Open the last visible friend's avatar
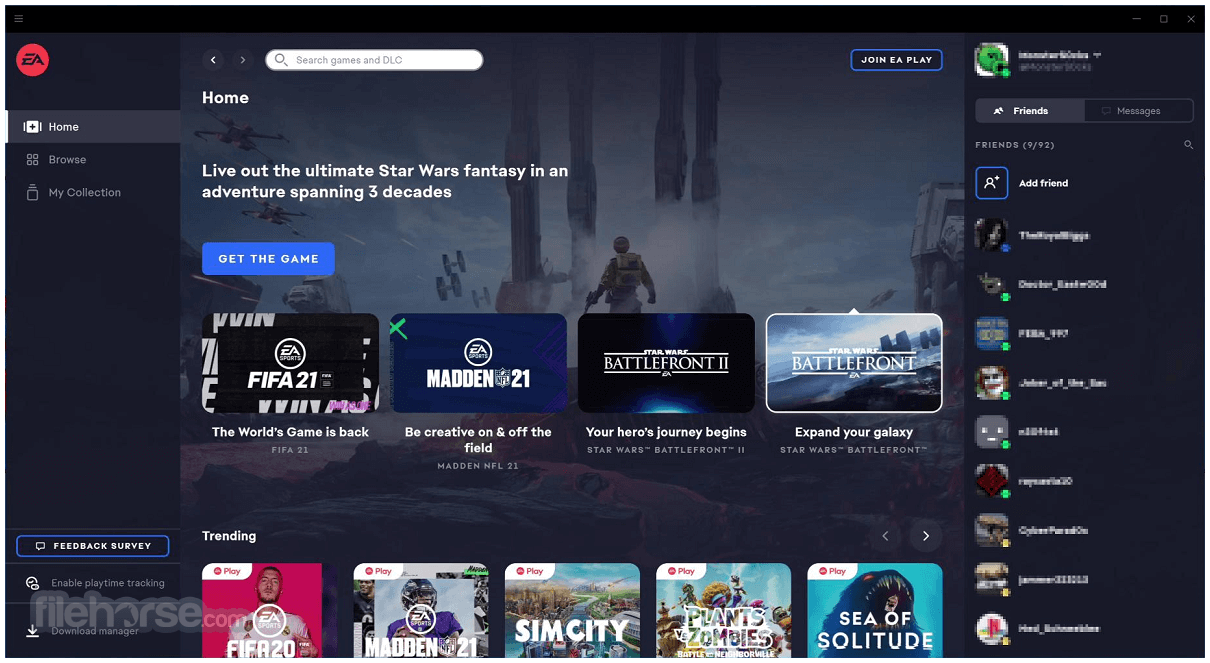The width and height of the screenshot is (1210, 663). click(x=991, y=628)
